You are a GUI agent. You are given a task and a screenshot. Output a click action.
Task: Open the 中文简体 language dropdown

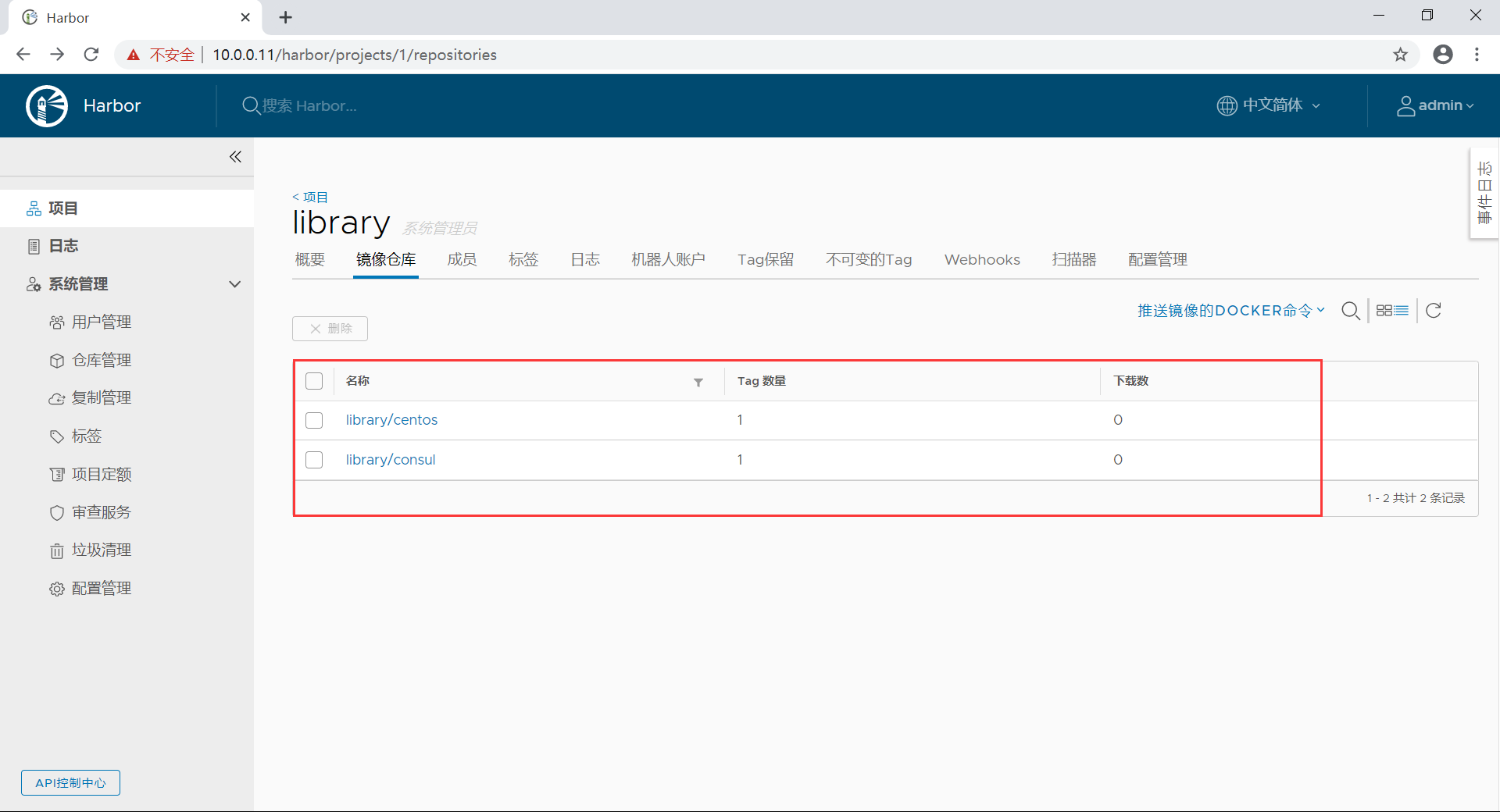coord(1269,105)
